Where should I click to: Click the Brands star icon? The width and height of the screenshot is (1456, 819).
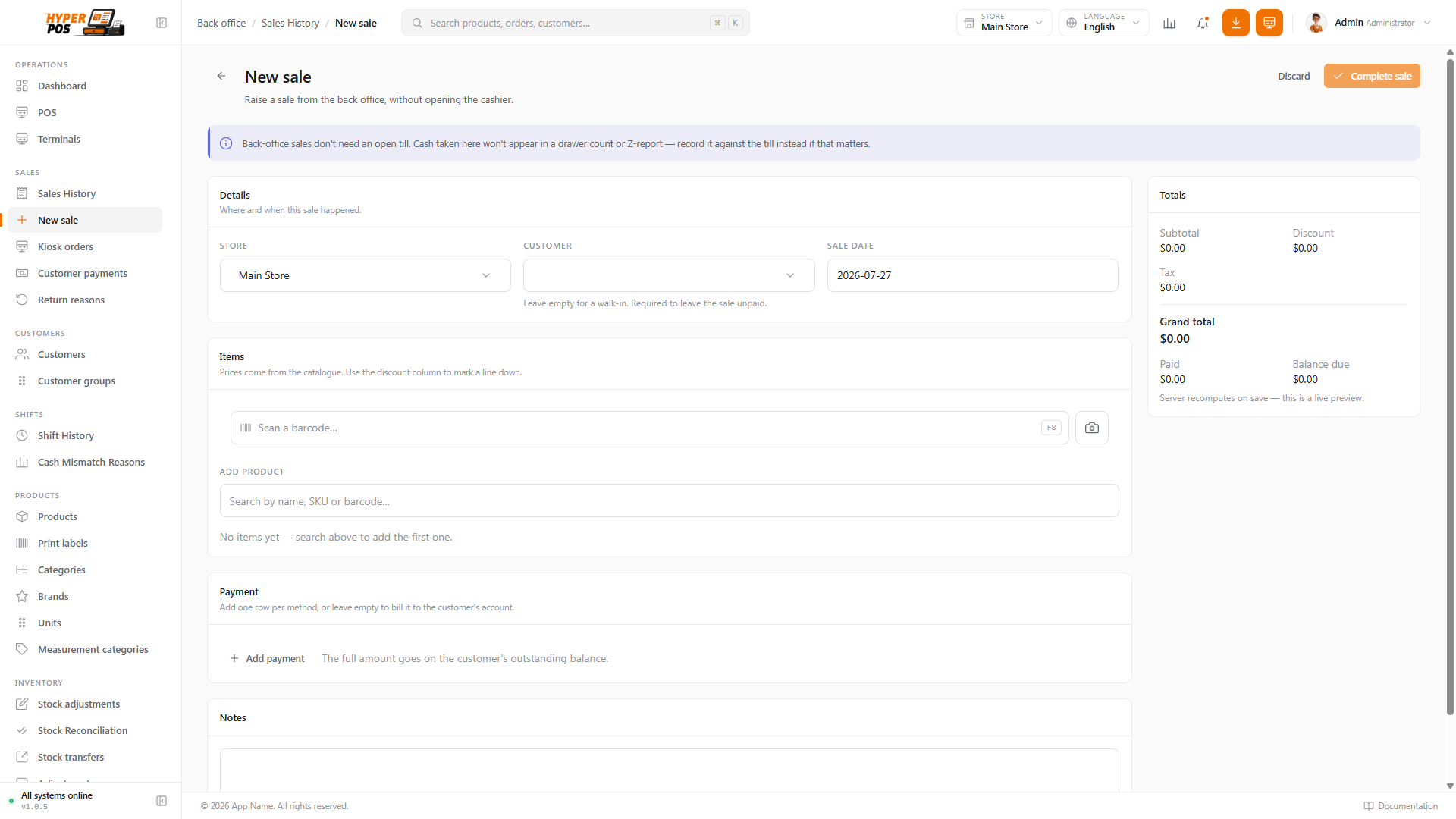pyautogui.click(x=22, y=596)
